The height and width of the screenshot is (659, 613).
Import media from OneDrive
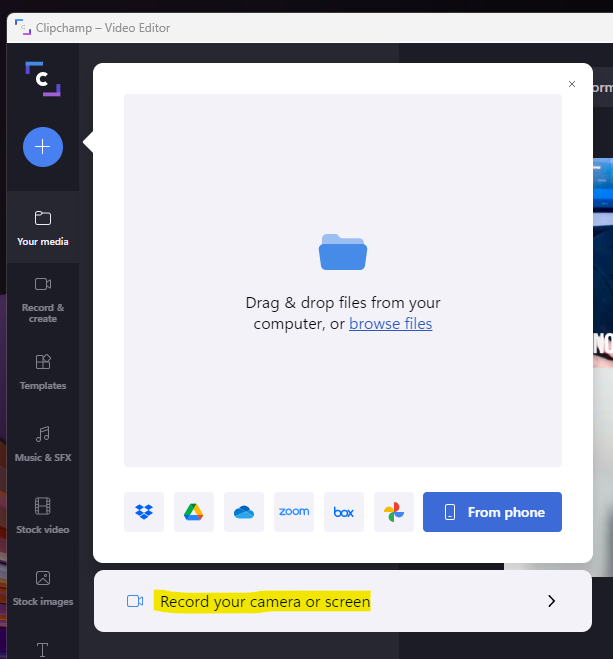(244, 512)
